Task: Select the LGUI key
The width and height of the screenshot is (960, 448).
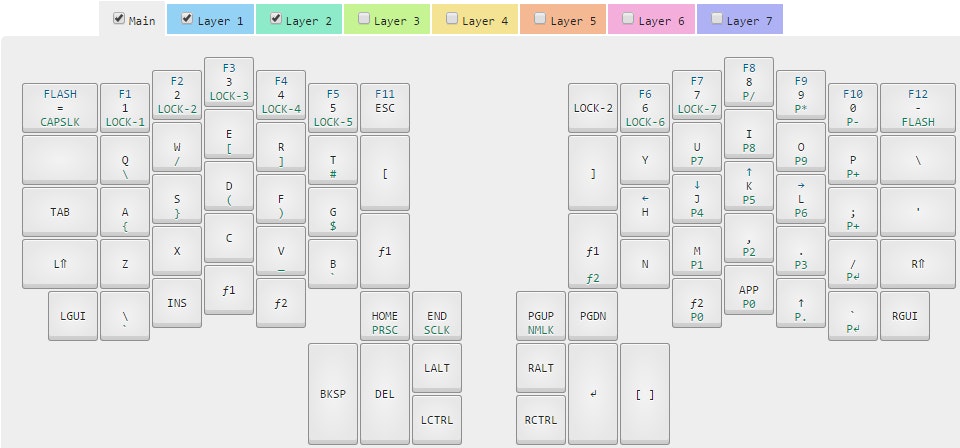Action: [73, 316]
